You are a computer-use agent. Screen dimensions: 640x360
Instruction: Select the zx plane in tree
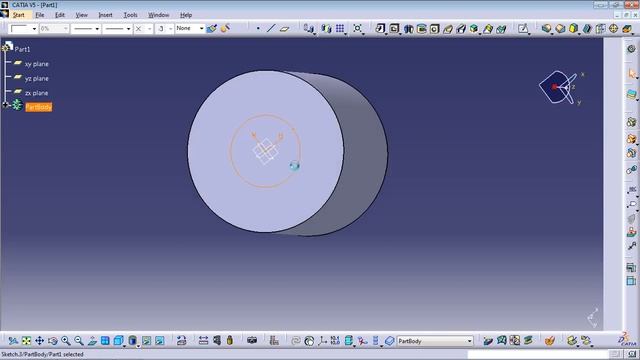36,93
